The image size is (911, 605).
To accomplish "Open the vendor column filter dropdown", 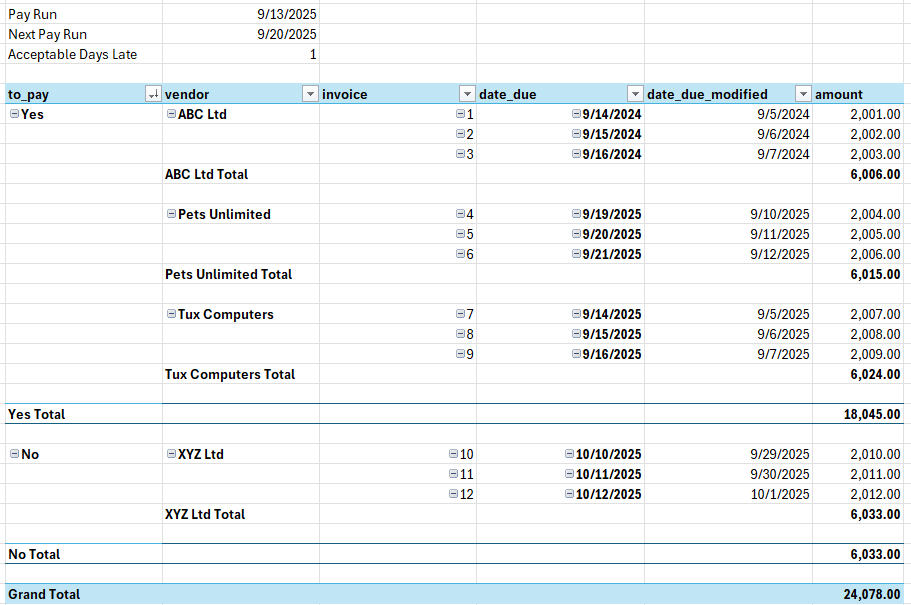I will pos(309,94).
